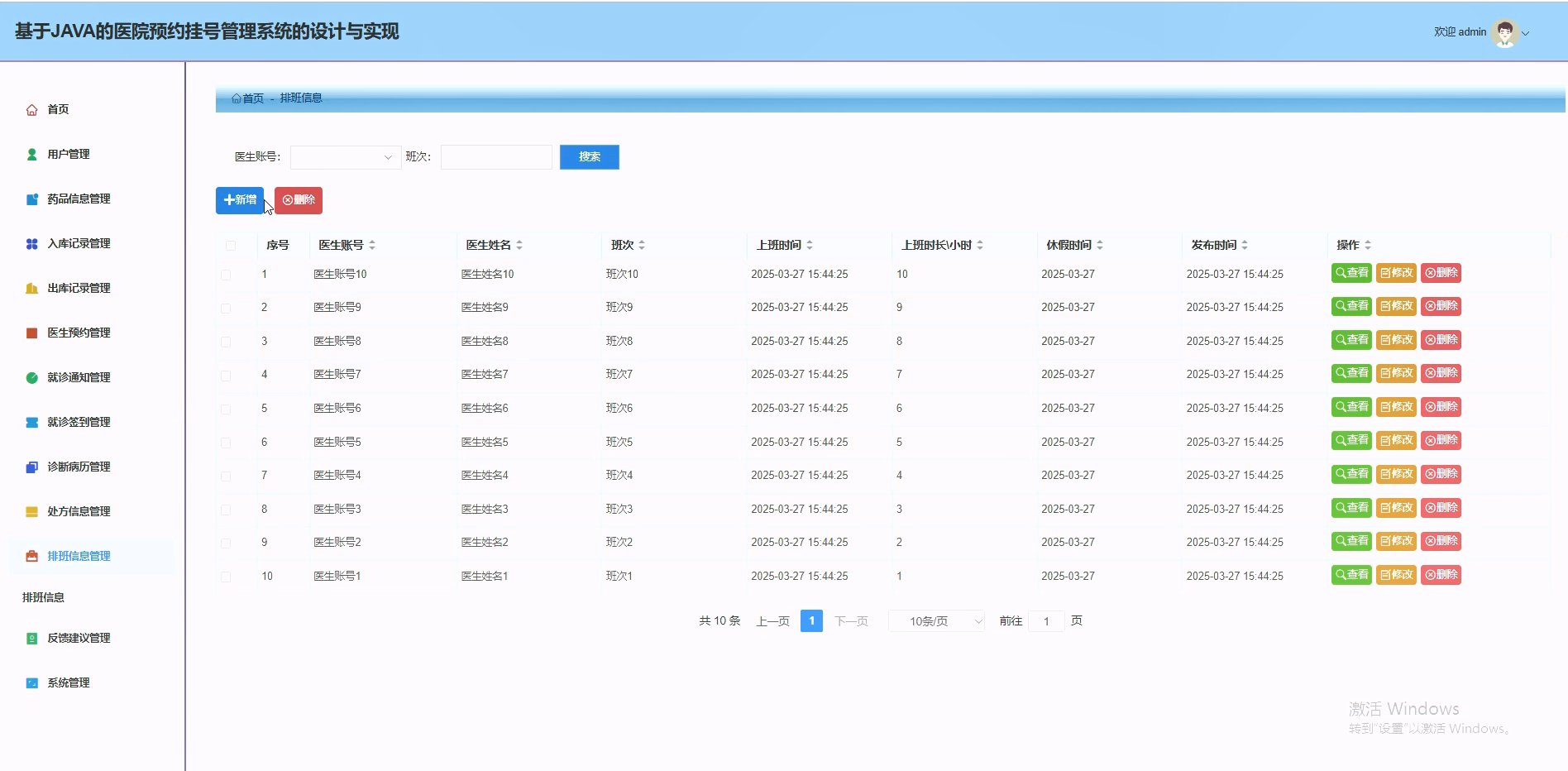Go to 下一页 in pagination
1568x771 pixels.
(x=851, y=621)
